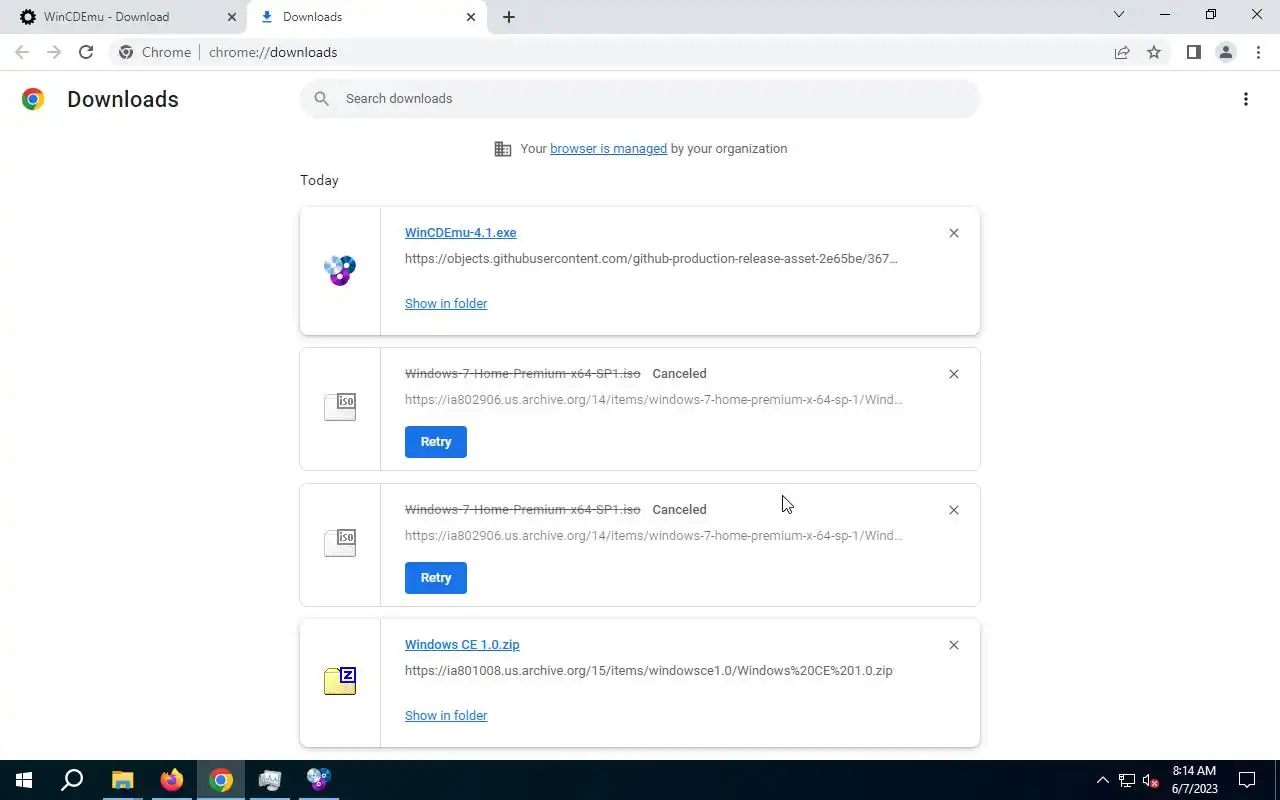Screen dimensions: 1280x800
Task: Launch Firefox from the taskbar
Action: coord(172,780)
